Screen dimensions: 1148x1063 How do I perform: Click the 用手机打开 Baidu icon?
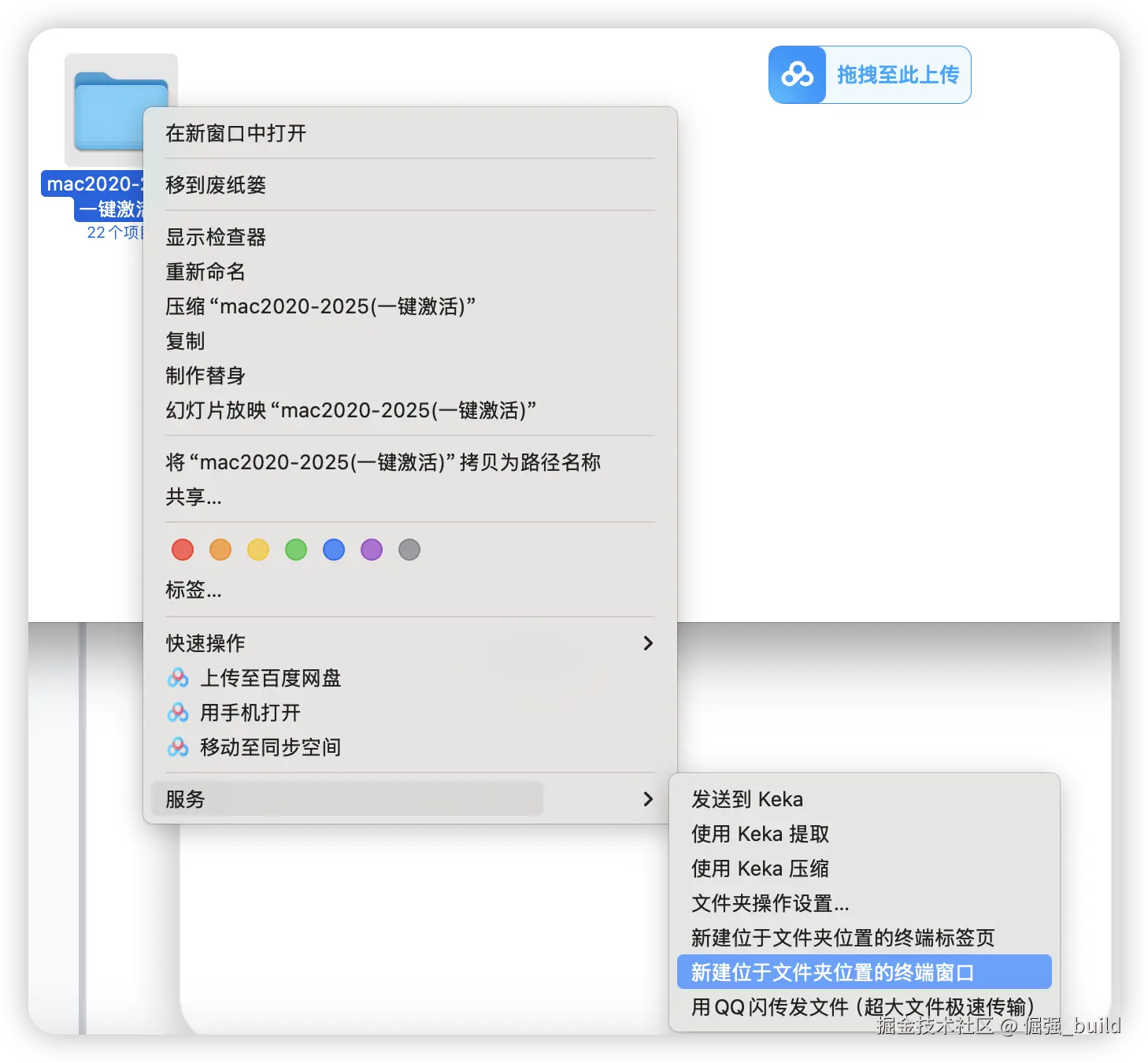click(x=178, y=713)
